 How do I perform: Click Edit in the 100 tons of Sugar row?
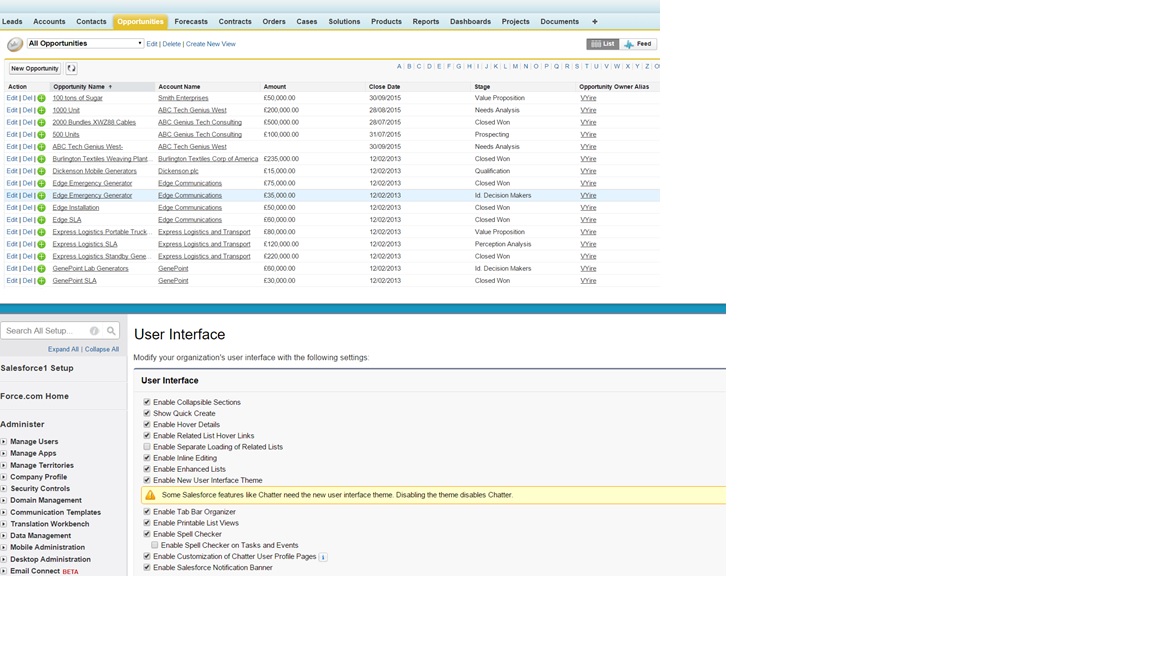point(12,98)
